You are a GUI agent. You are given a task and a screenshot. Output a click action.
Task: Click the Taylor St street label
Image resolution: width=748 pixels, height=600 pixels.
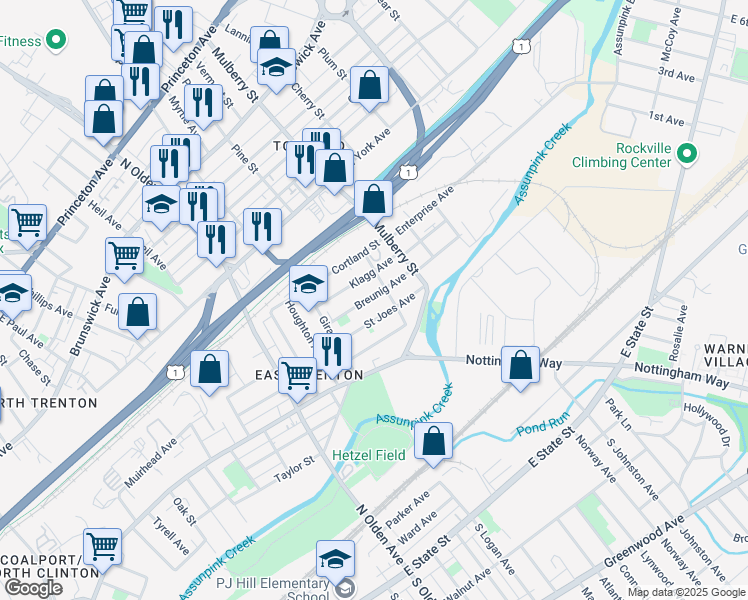point(294,468)
